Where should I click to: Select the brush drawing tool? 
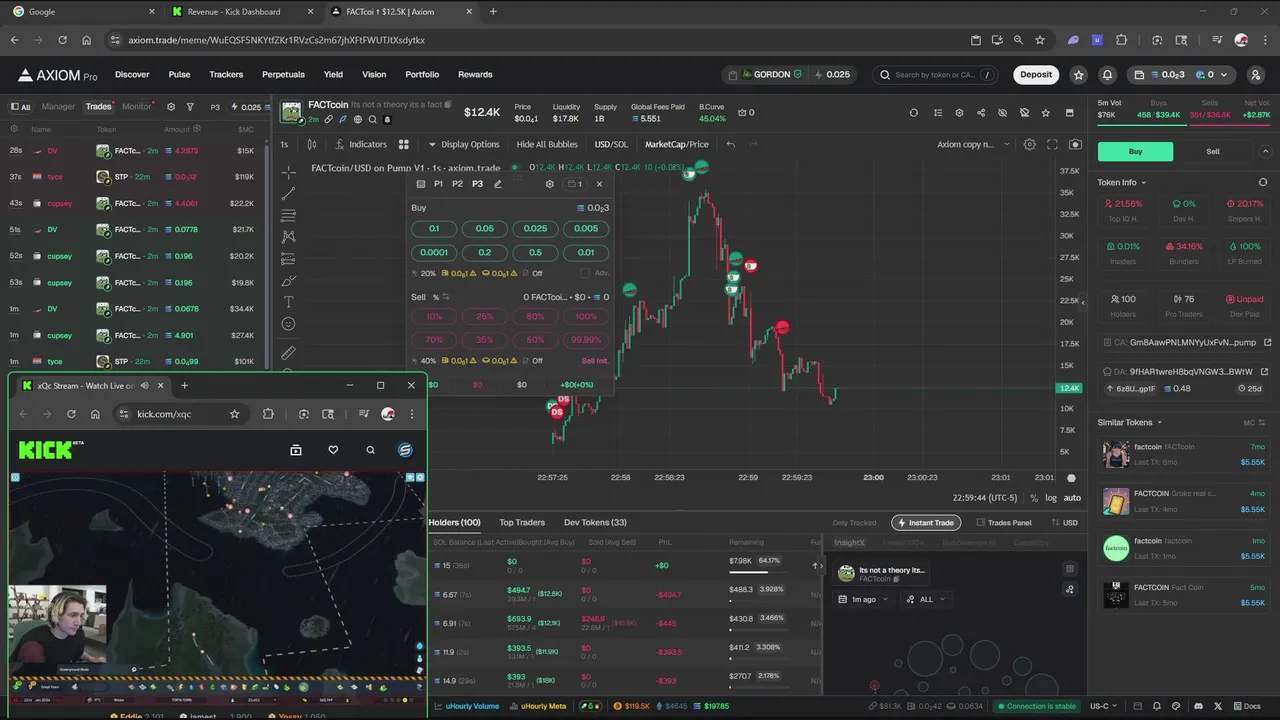point(289,280)
